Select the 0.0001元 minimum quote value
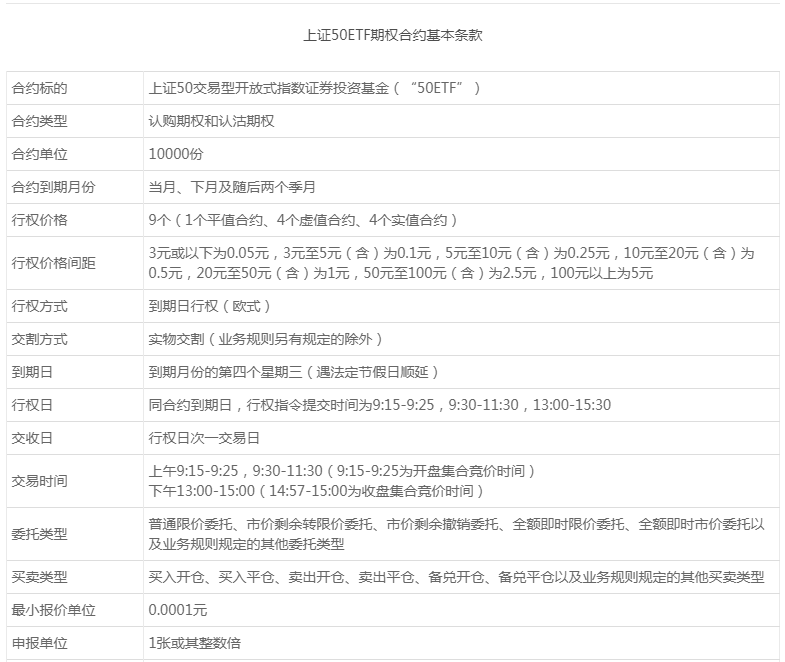 click(x=179, y=610)
